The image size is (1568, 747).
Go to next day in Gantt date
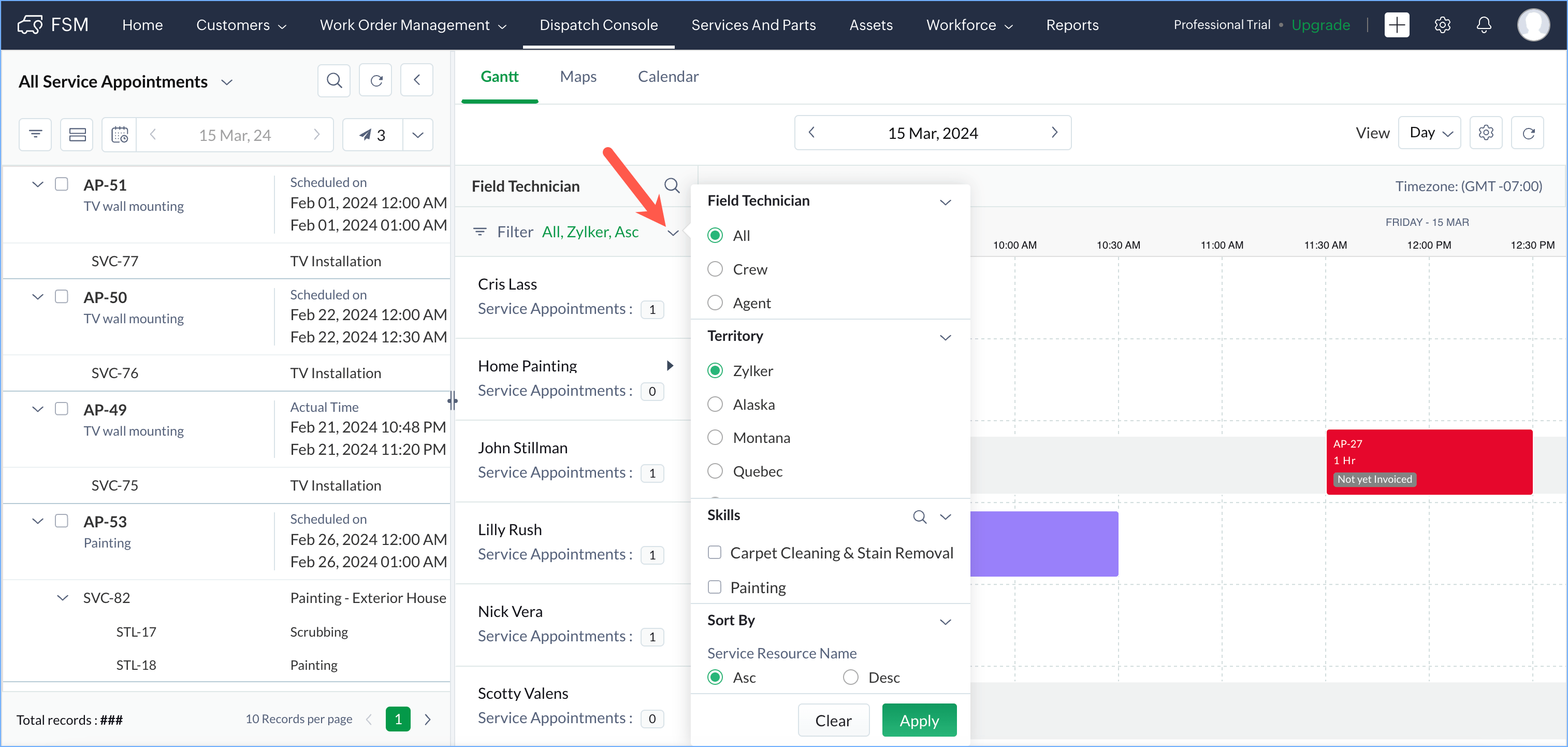coord(1054,133)
